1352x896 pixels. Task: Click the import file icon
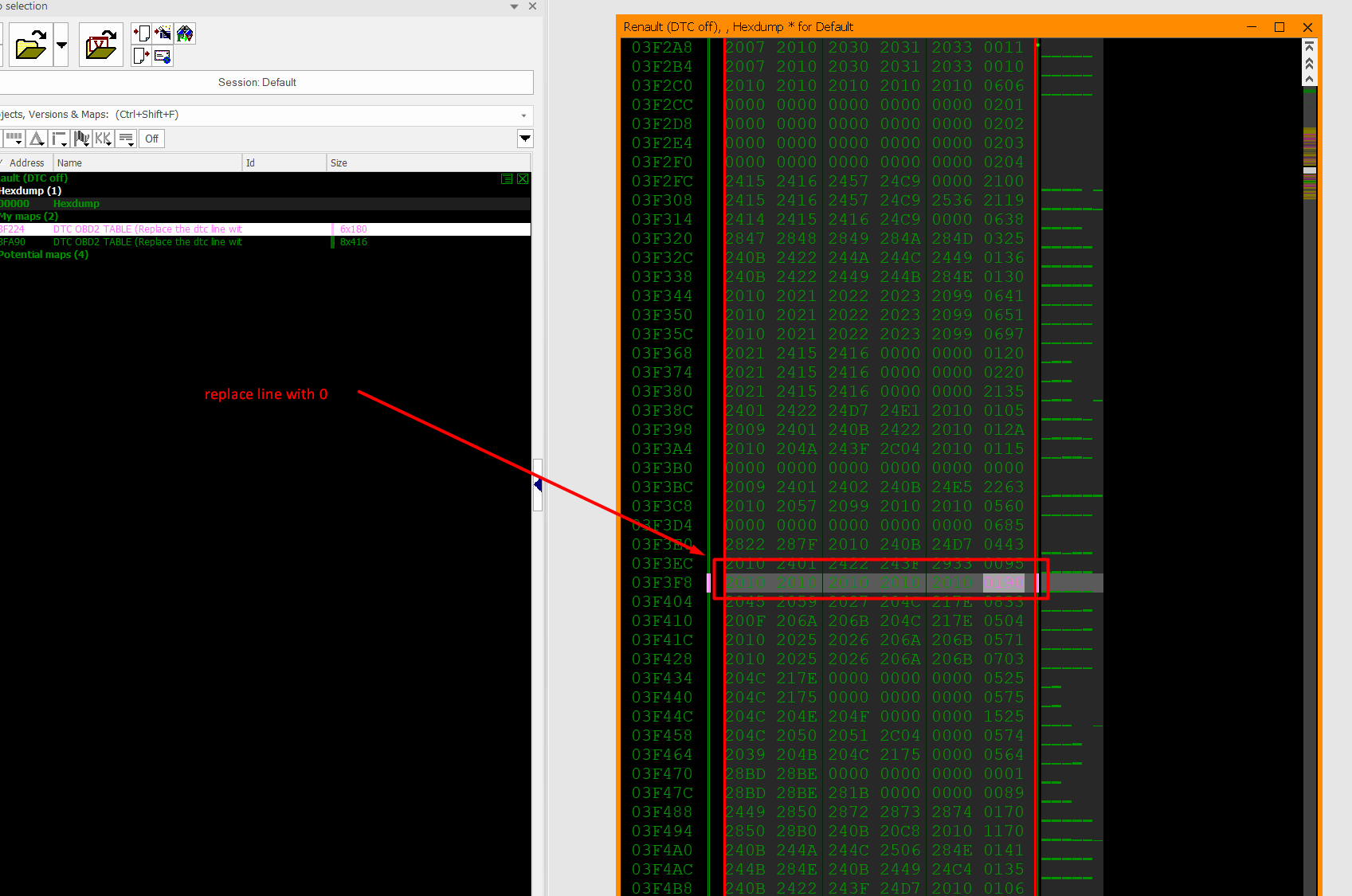(x=141, y=33)
